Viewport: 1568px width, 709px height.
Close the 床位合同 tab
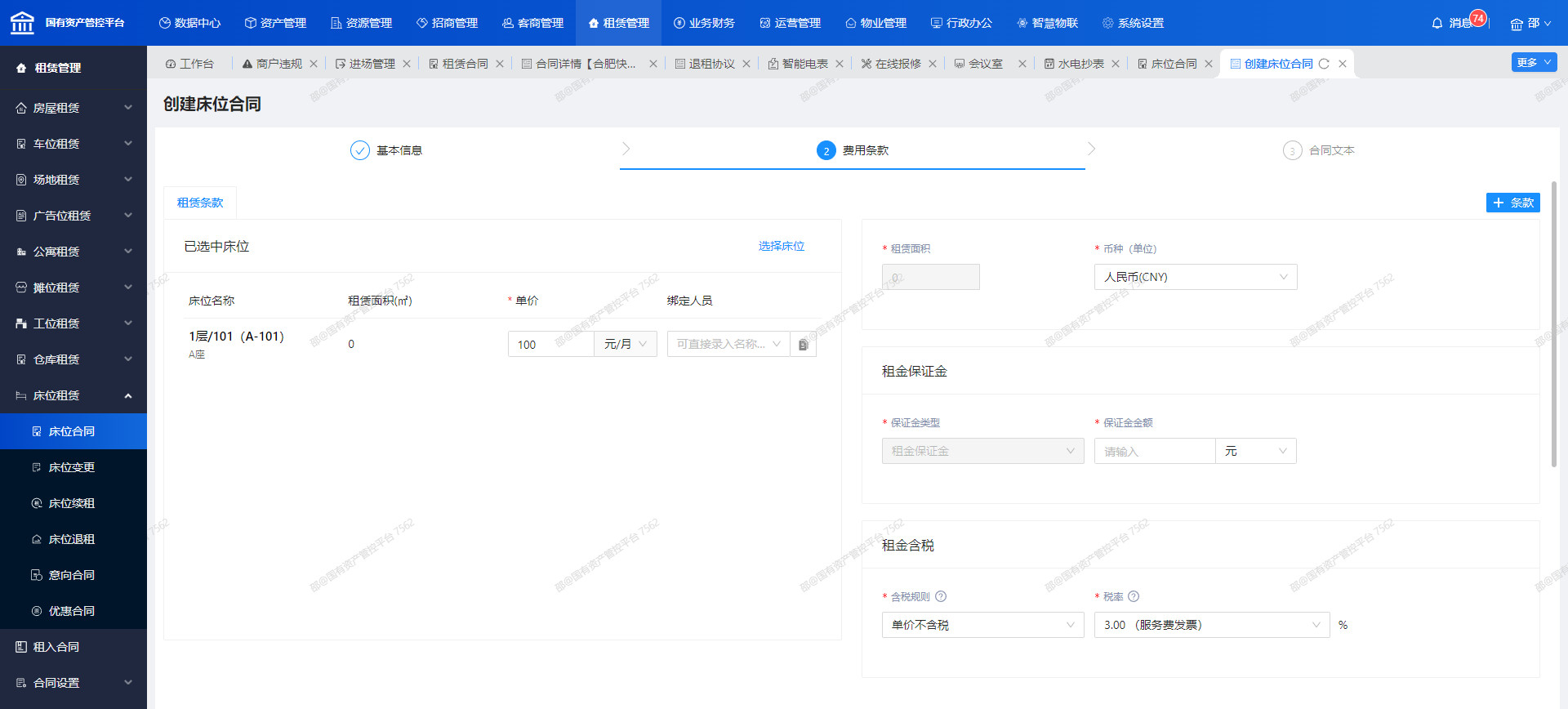point(1209,64)
